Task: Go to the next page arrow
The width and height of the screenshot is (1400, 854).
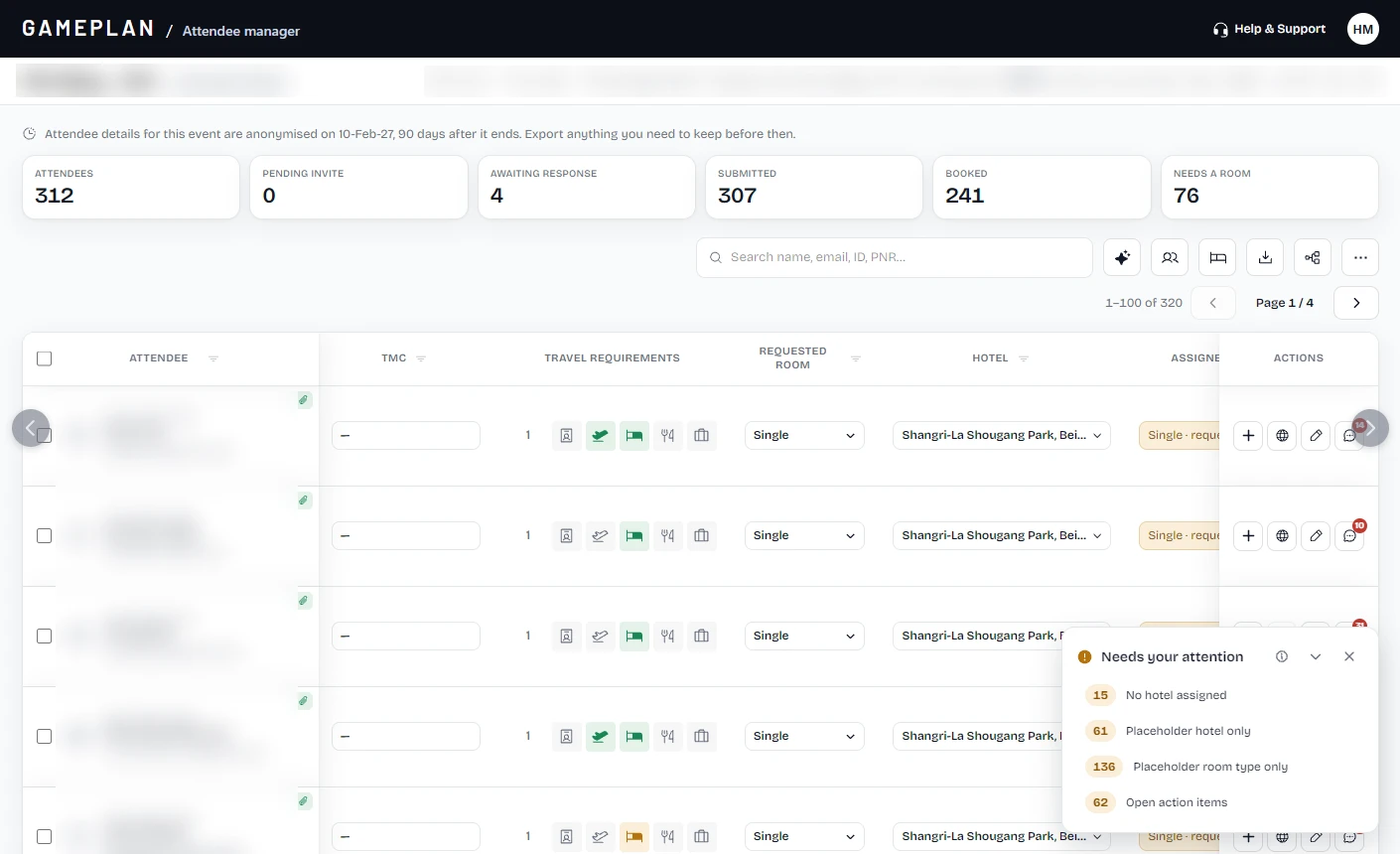Action: (1356, 303)
